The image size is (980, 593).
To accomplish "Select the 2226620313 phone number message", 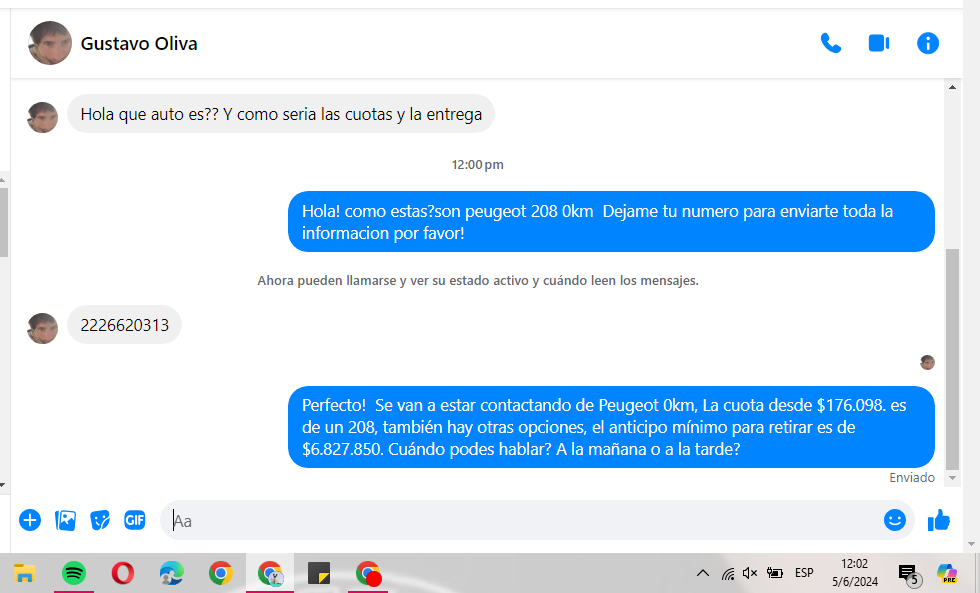I will click(x=124, y=325).
